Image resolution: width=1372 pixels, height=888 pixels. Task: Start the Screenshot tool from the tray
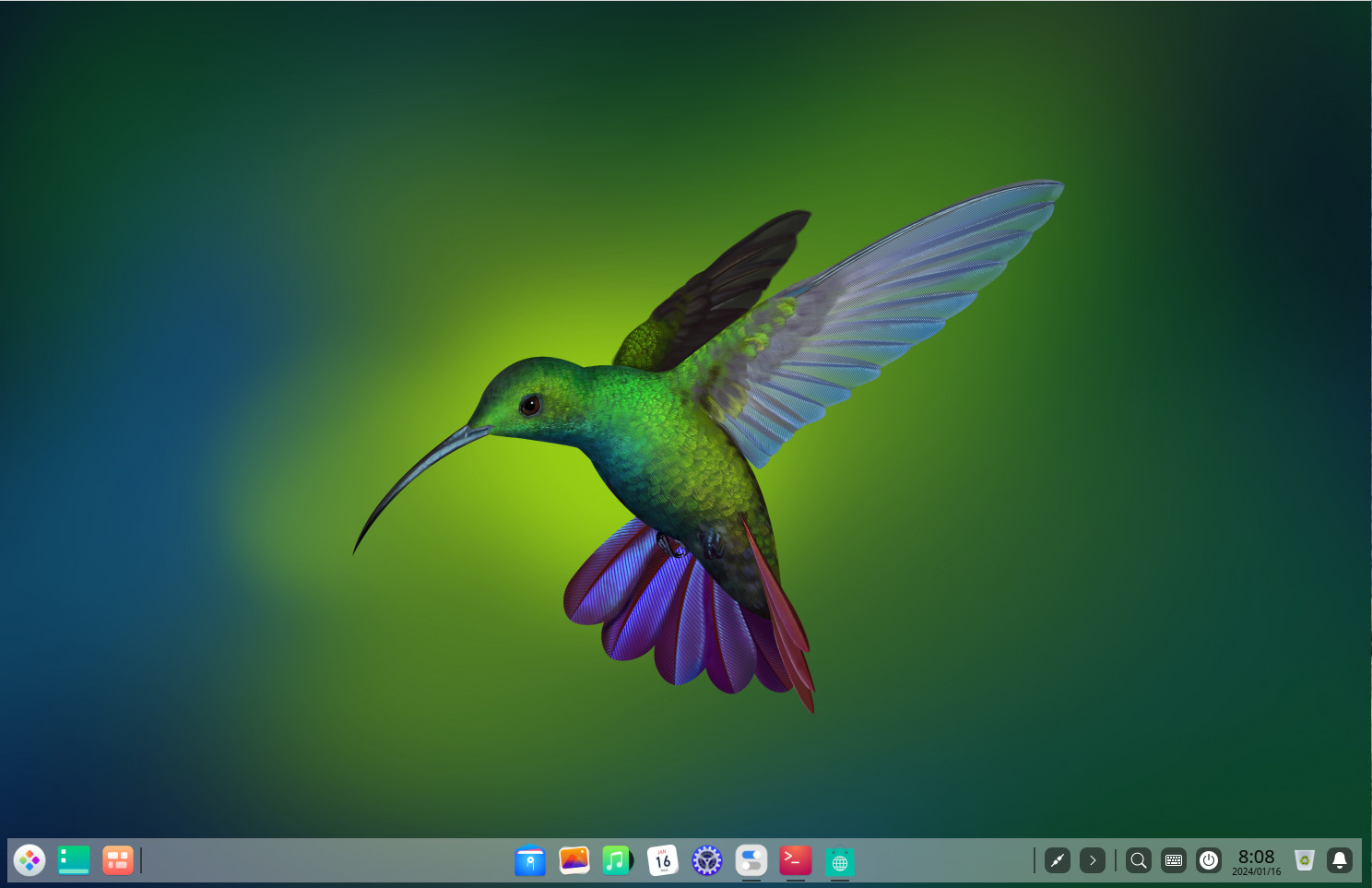[x=1057, y=859]
